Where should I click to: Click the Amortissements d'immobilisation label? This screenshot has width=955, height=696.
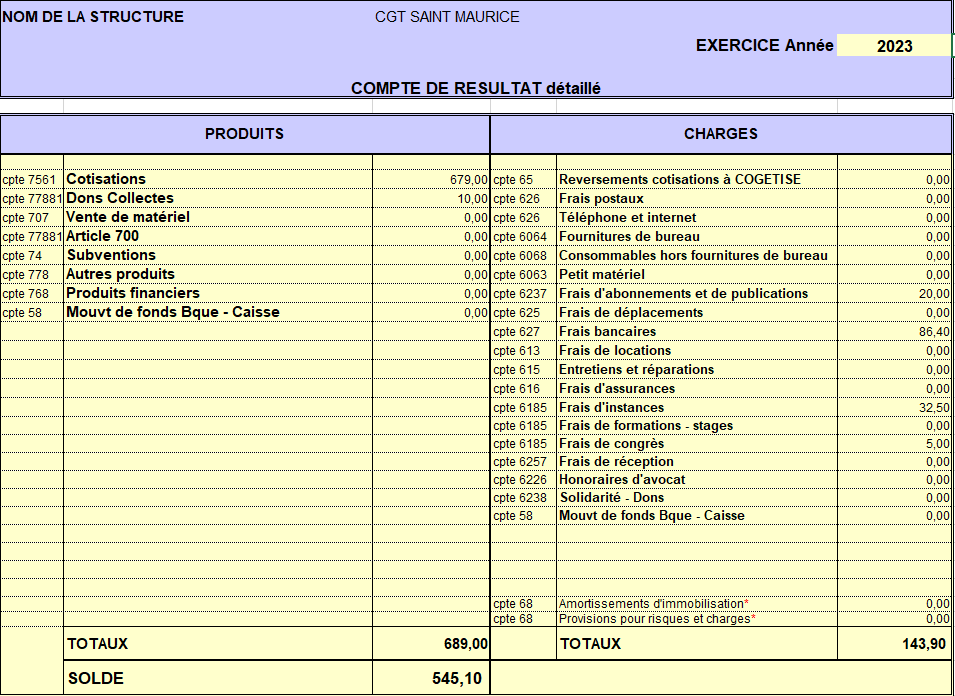(654, 604)
